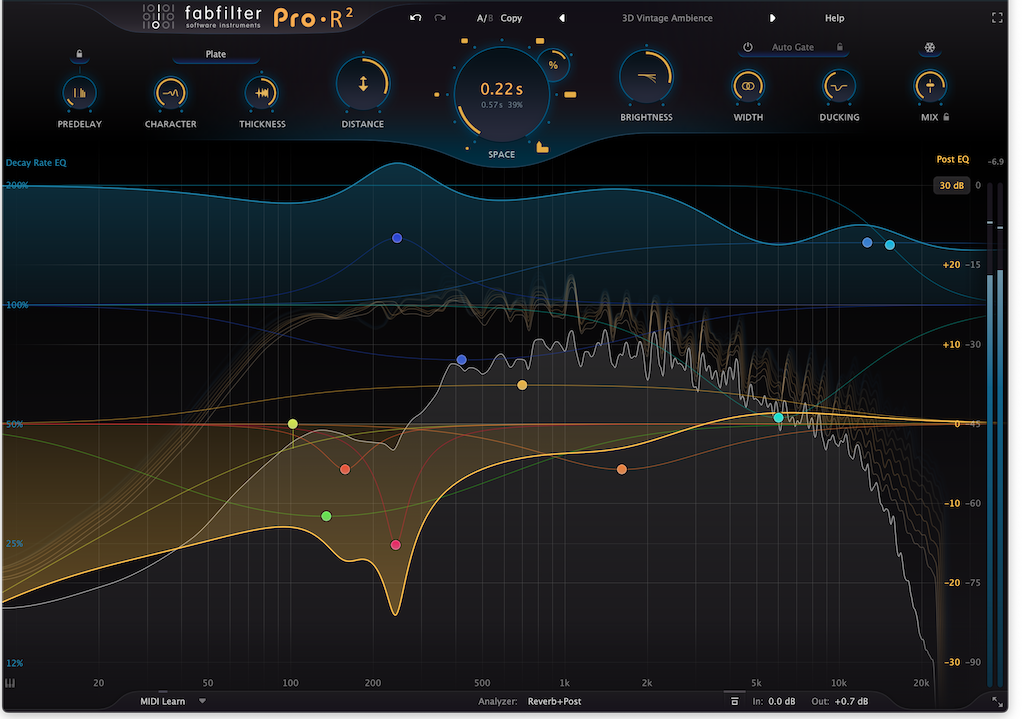Open the 3D Vintage Ambience preset menu

(x=667, y=18)
